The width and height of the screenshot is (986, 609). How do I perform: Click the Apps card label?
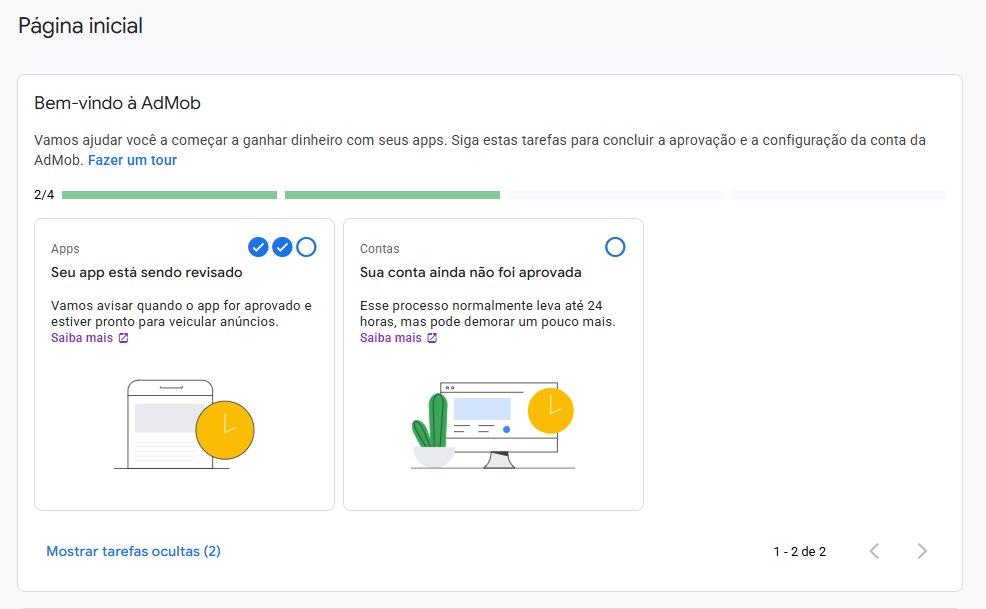click(x=65, y=249)
